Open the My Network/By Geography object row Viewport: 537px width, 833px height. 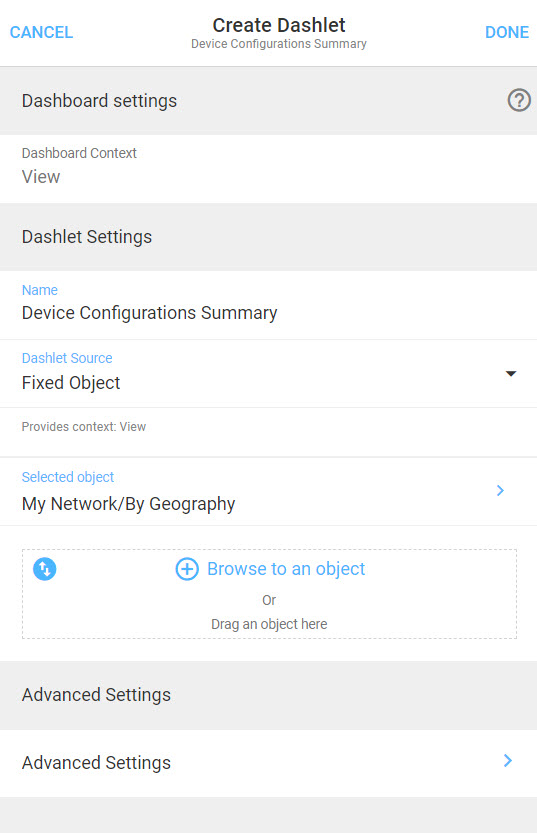268,491
